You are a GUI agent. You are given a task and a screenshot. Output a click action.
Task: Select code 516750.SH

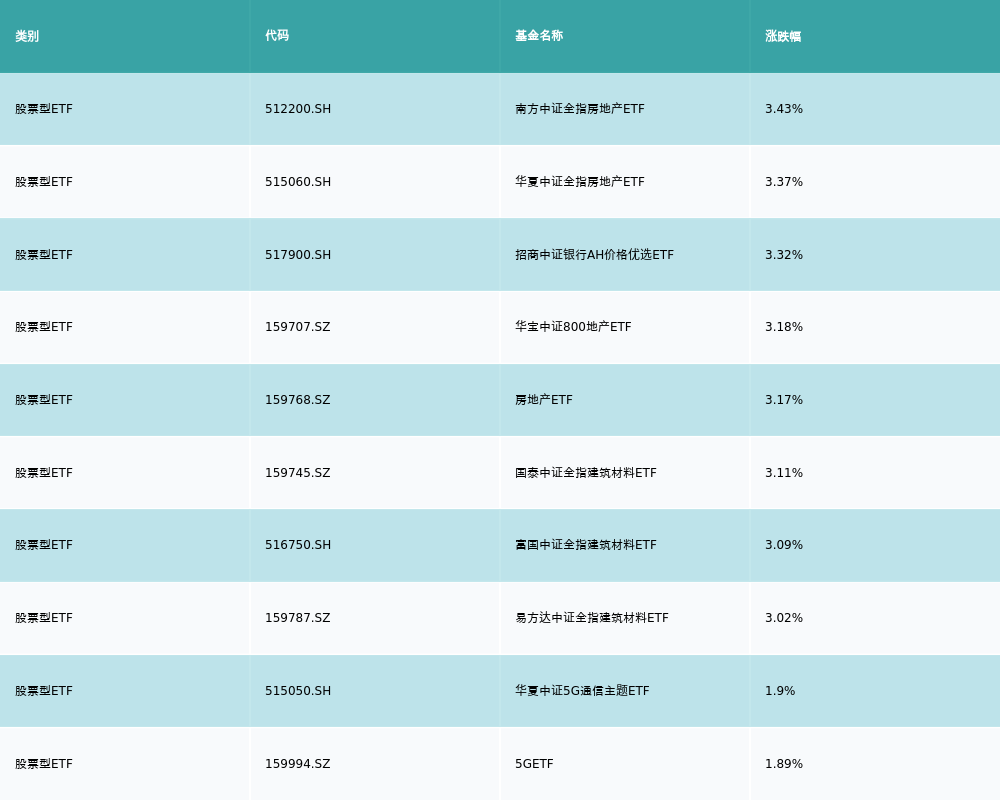click(x=298, y=545)
